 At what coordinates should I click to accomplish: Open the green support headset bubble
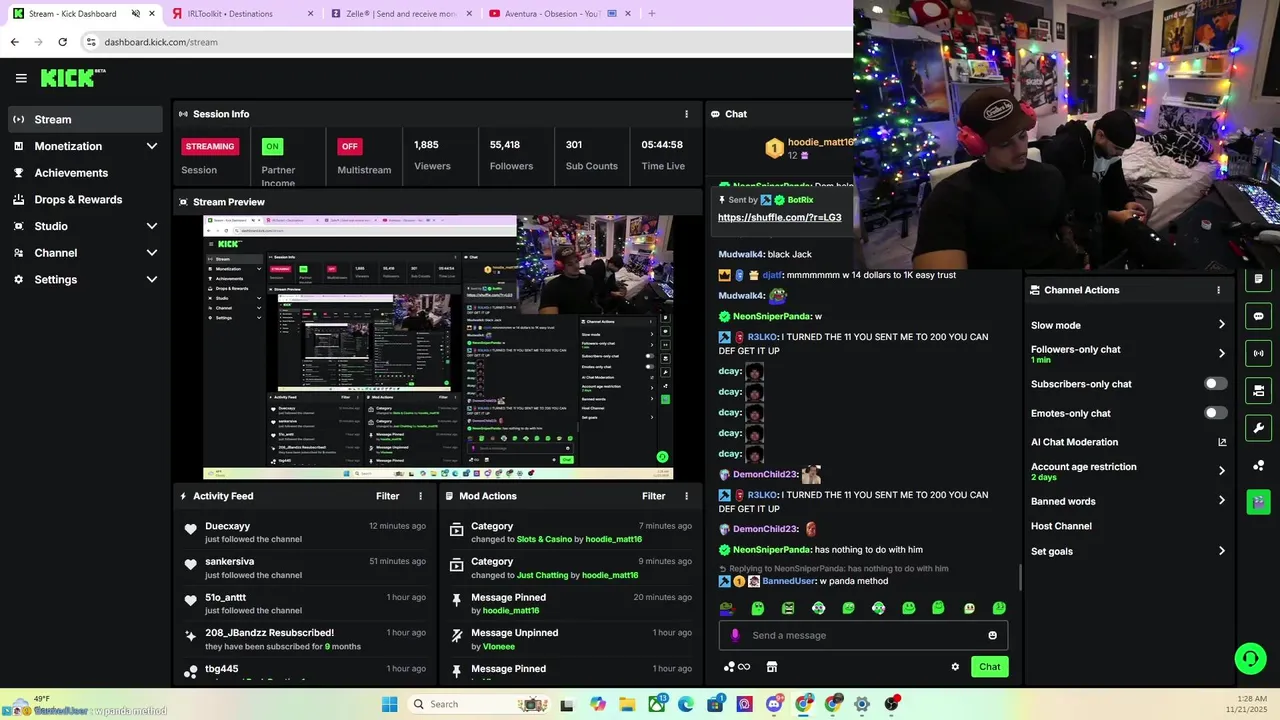1250,658
